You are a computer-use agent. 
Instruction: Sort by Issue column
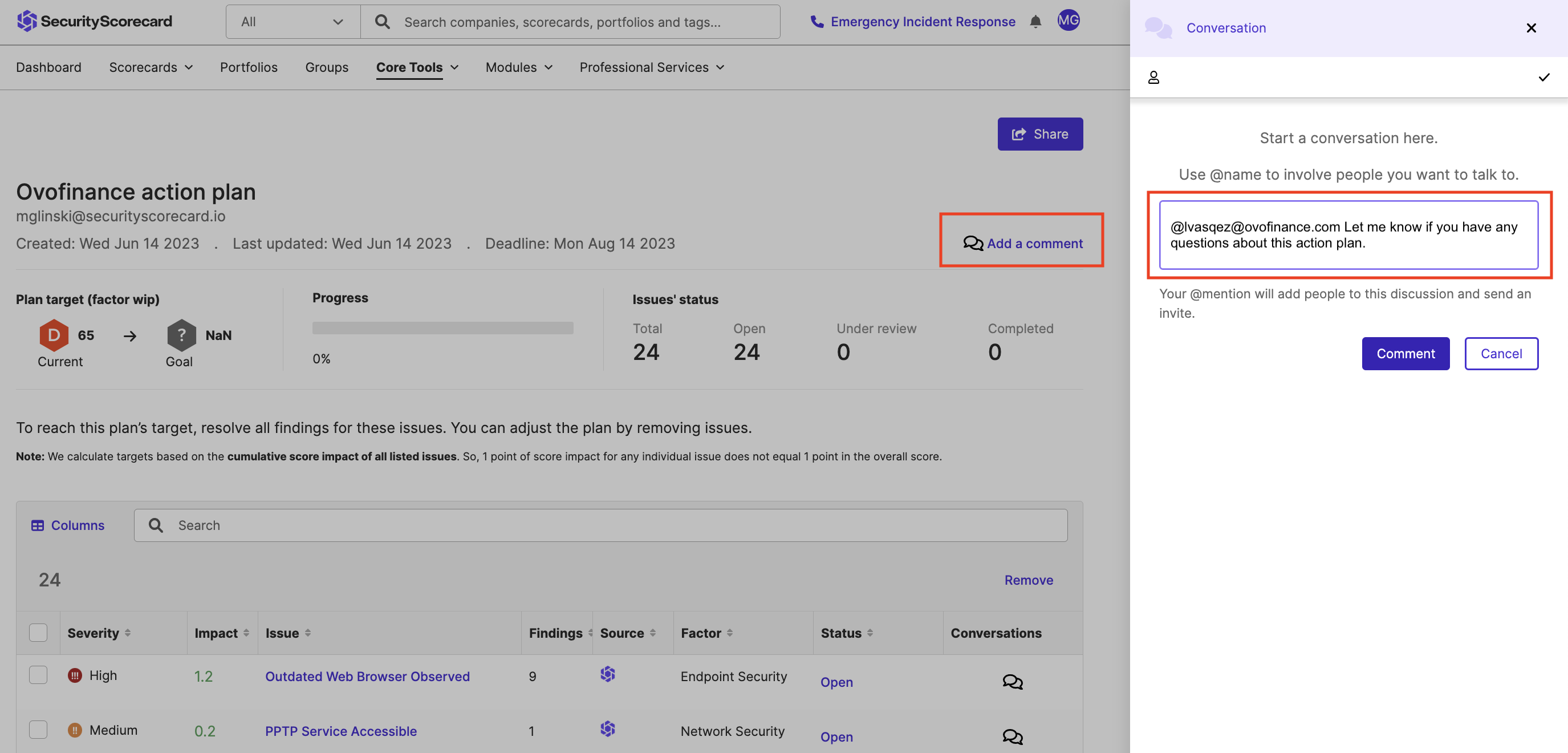pos(307,633)
